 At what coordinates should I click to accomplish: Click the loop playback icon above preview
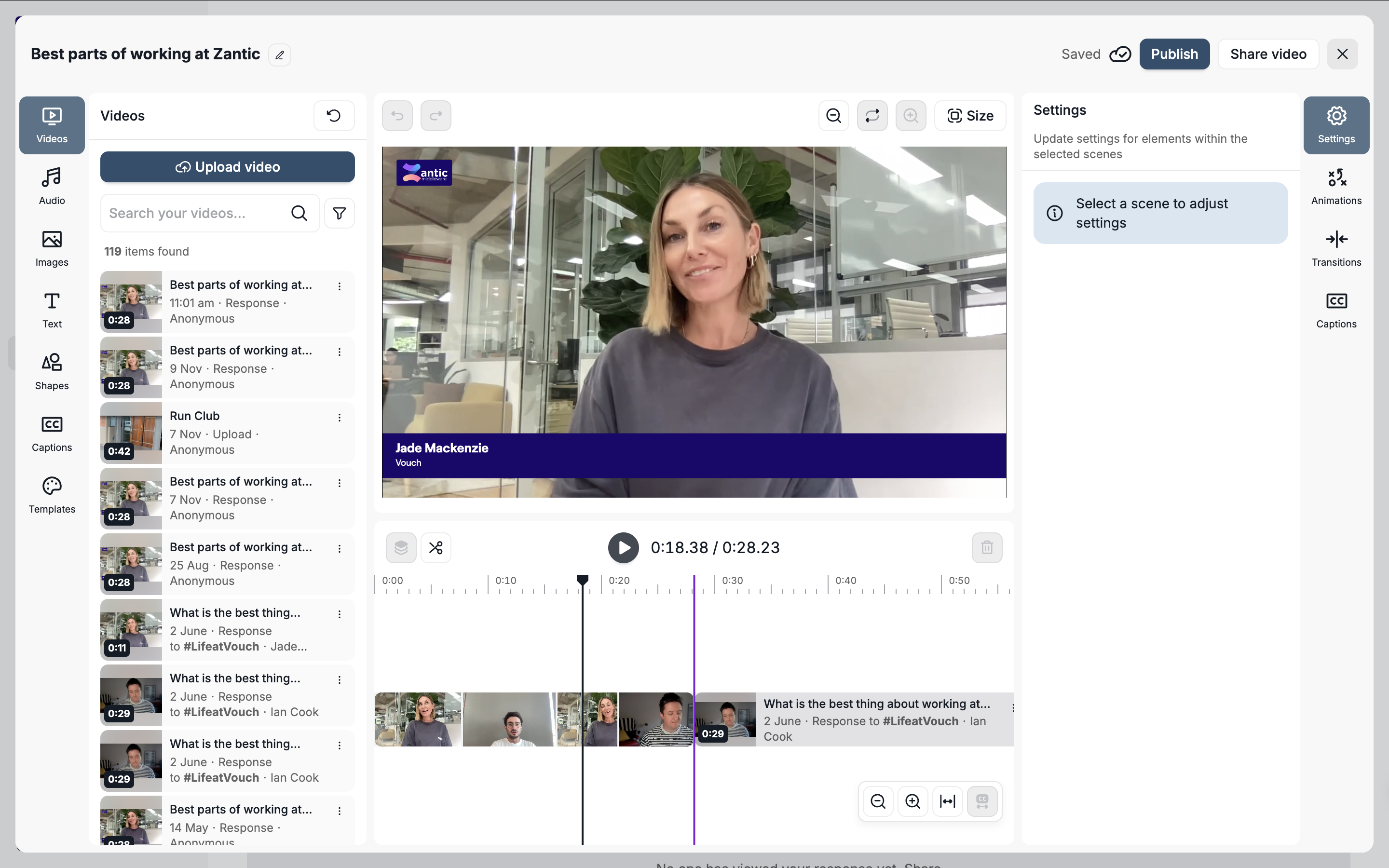(x=872, y=115)
